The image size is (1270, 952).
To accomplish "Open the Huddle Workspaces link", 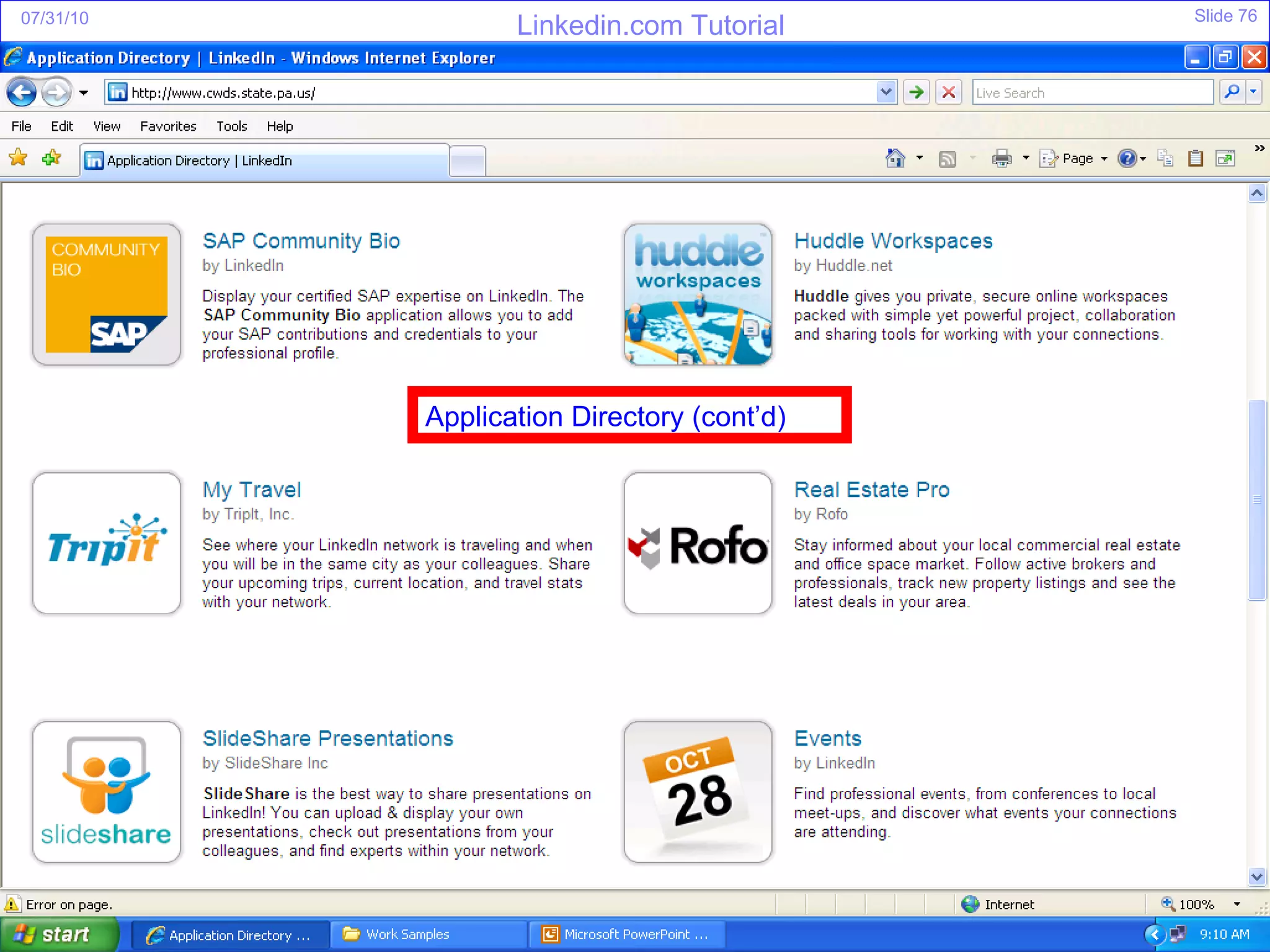I will point(894,240).
